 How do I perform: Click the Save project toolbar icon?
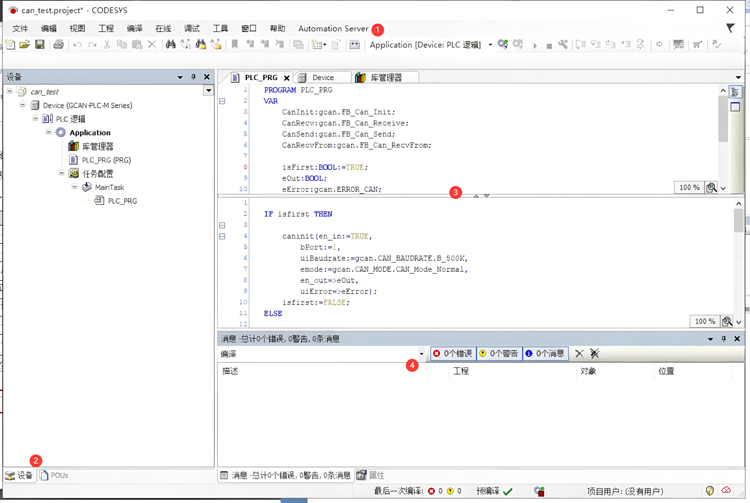pyautogui.click(x=40, y=45)
